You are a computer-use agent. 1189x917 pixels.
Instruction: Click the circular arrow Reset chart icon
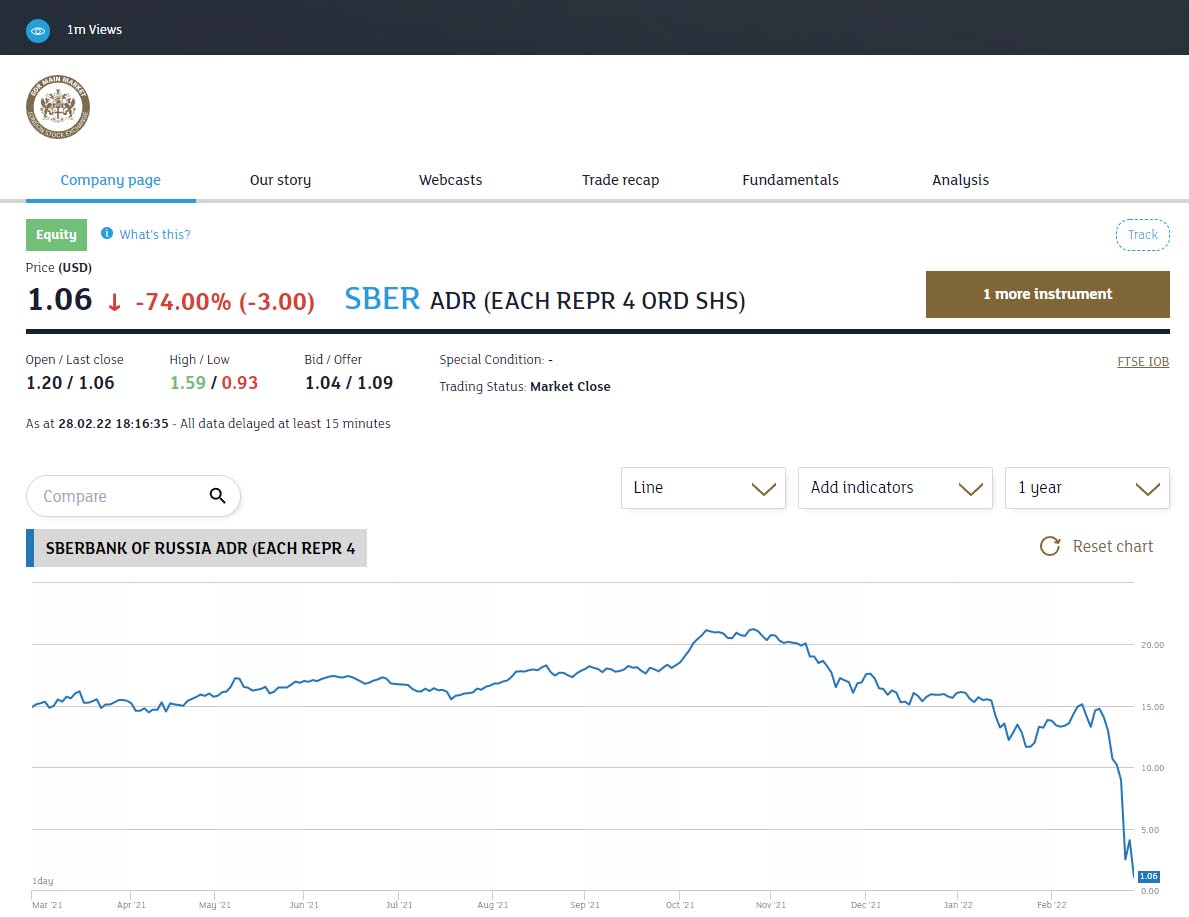[1050, 546]
